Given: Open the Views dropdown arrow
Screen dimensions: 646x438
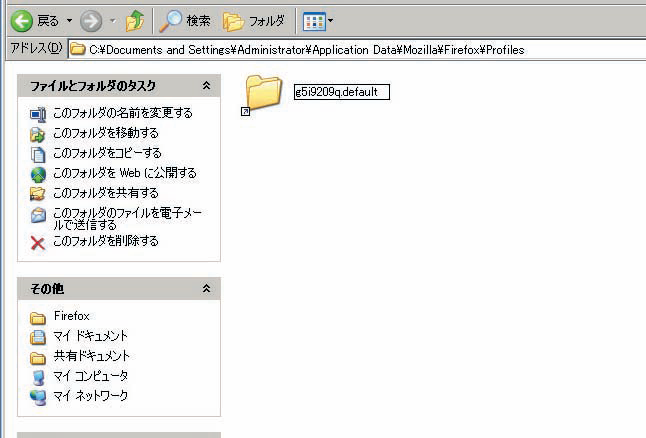Looking at the screenshot, I should (x=330, y=20).
